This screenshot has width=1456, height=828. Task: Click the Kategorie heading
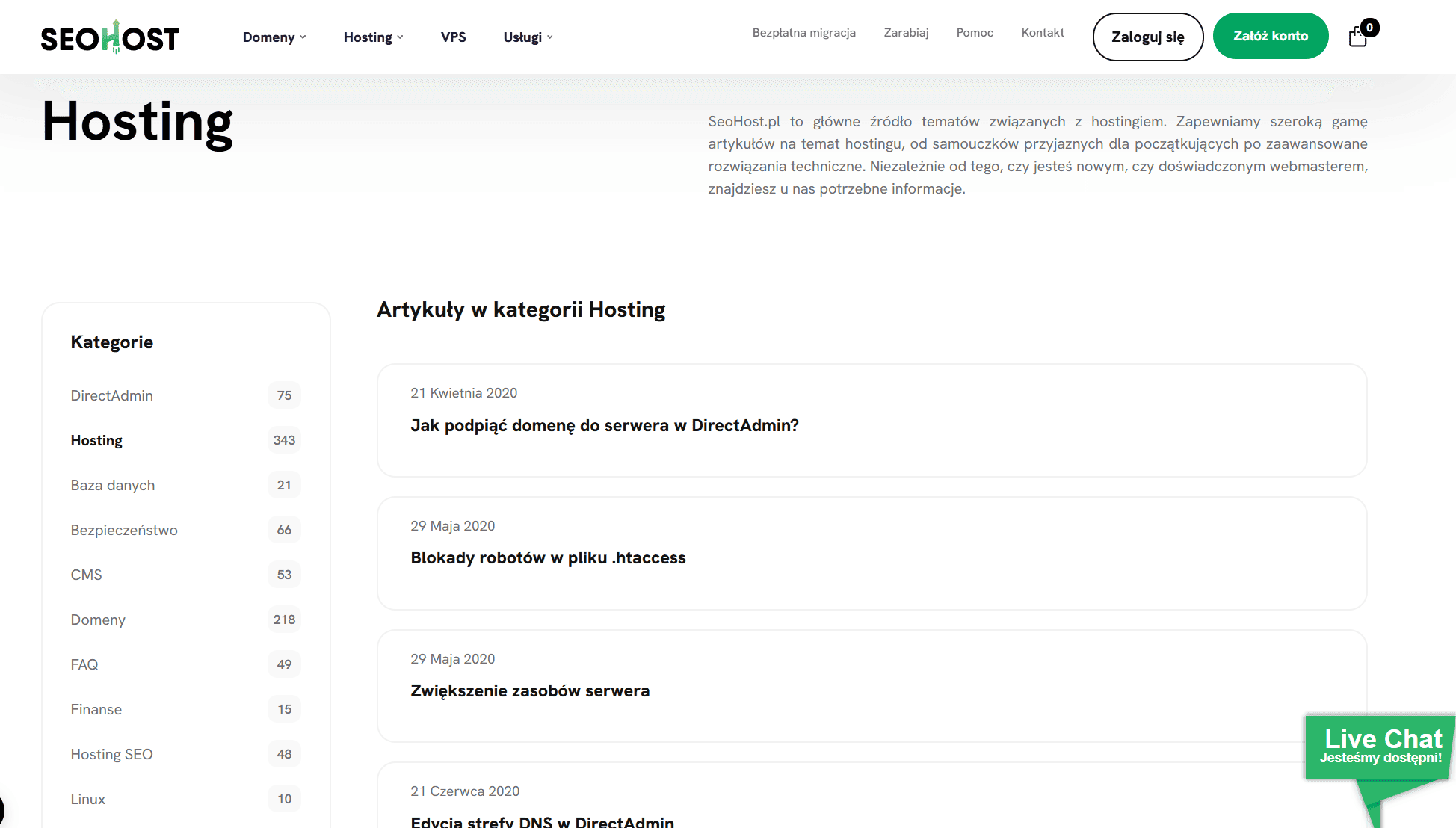coord(111,342)
